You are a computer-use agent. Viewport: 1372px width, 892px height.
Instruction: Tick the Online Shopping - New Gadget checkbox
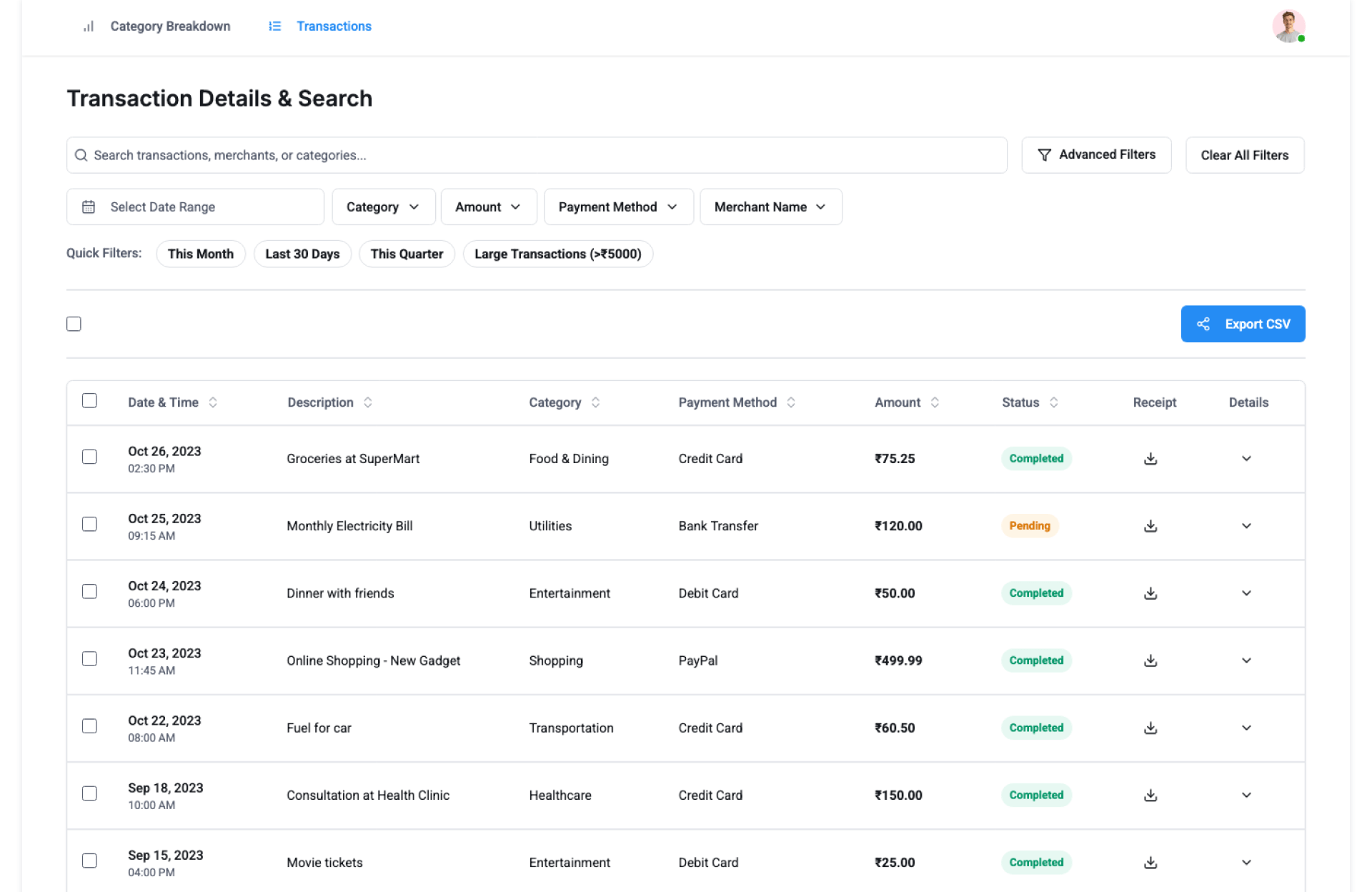pos(89,659)
